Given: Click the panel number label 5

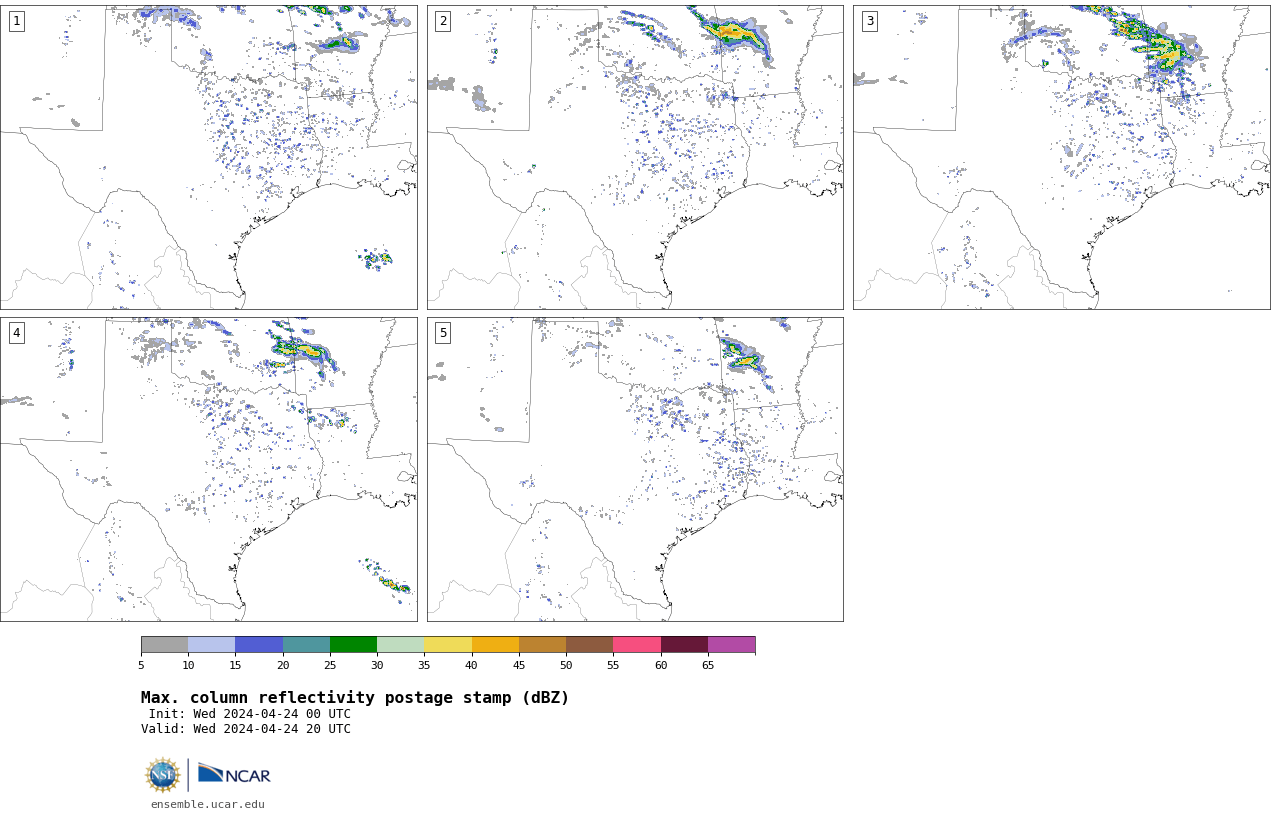Looking at the screenshot, I should [443, 333].
